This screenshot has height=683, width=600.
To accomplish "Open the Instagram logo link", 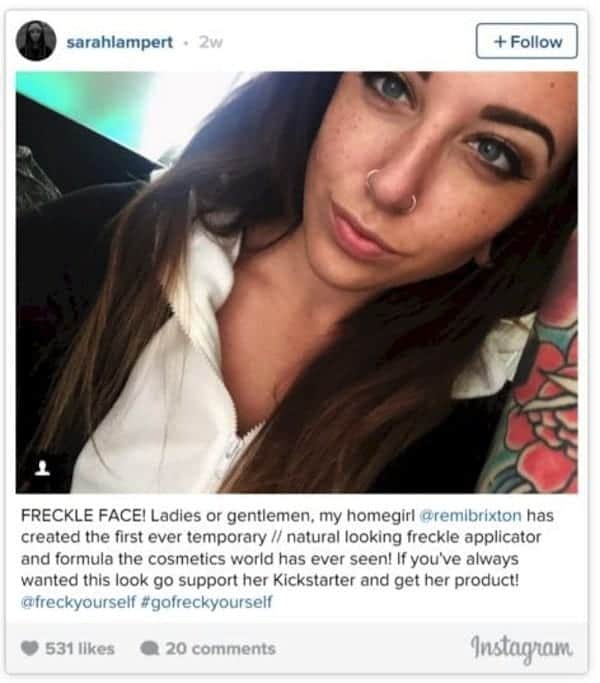I will 521,648.
